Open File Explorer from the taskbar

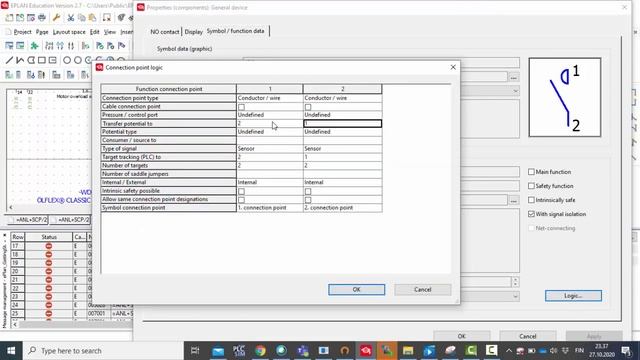coord(408,351)
